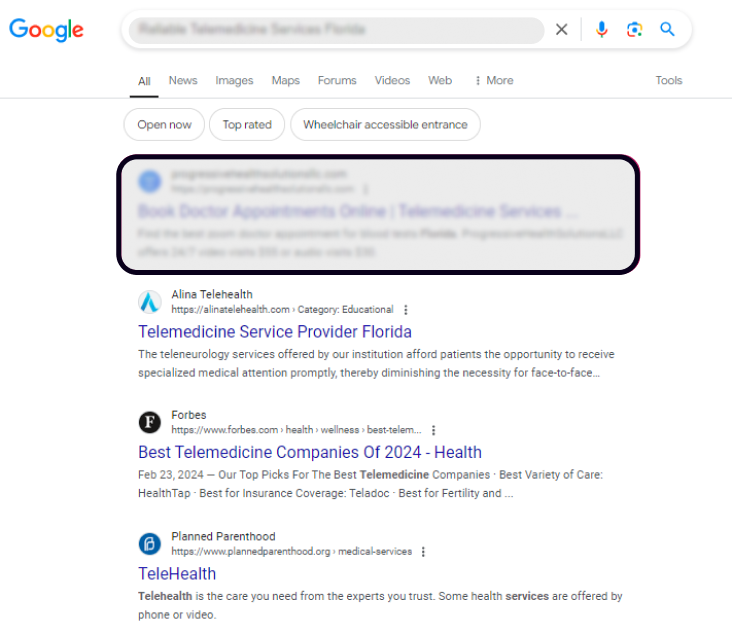The width and height of the screenshot is (732, 638).
Task: Open options menu for Alina Telehealth result
Action: pyautogui.click(x=405, y=310)
